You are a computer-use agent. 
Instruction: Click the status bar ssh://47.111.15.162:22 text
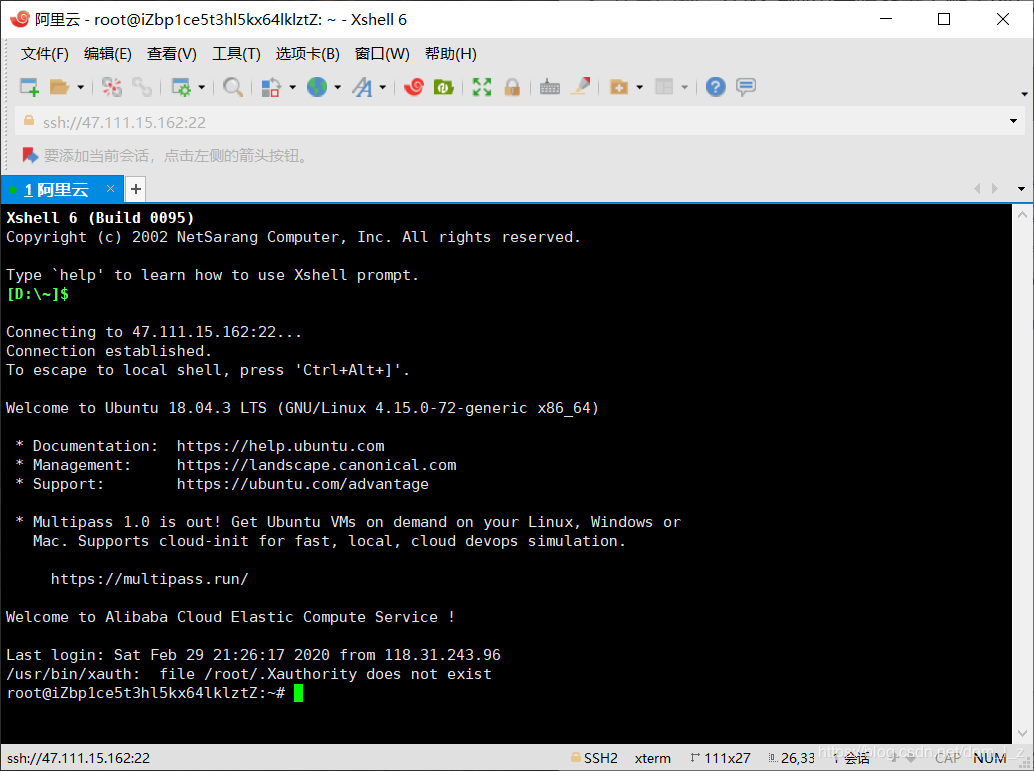(x=78, y=758)
